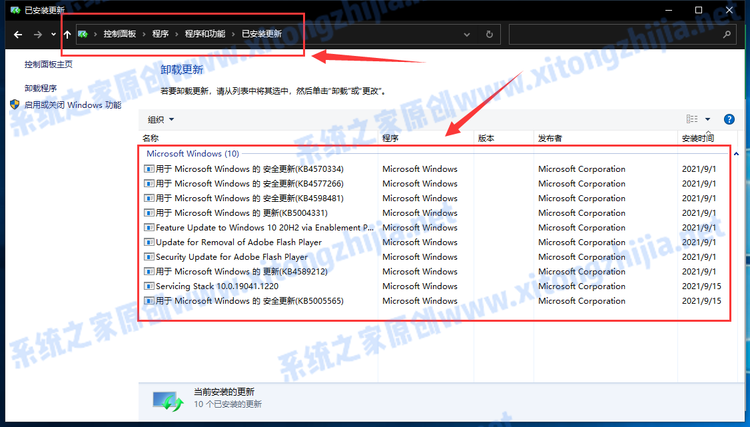This screenshot has height=427, width=750.
Task: Select Security Update for Adobe Flash Player
Action: coord(232,257)
